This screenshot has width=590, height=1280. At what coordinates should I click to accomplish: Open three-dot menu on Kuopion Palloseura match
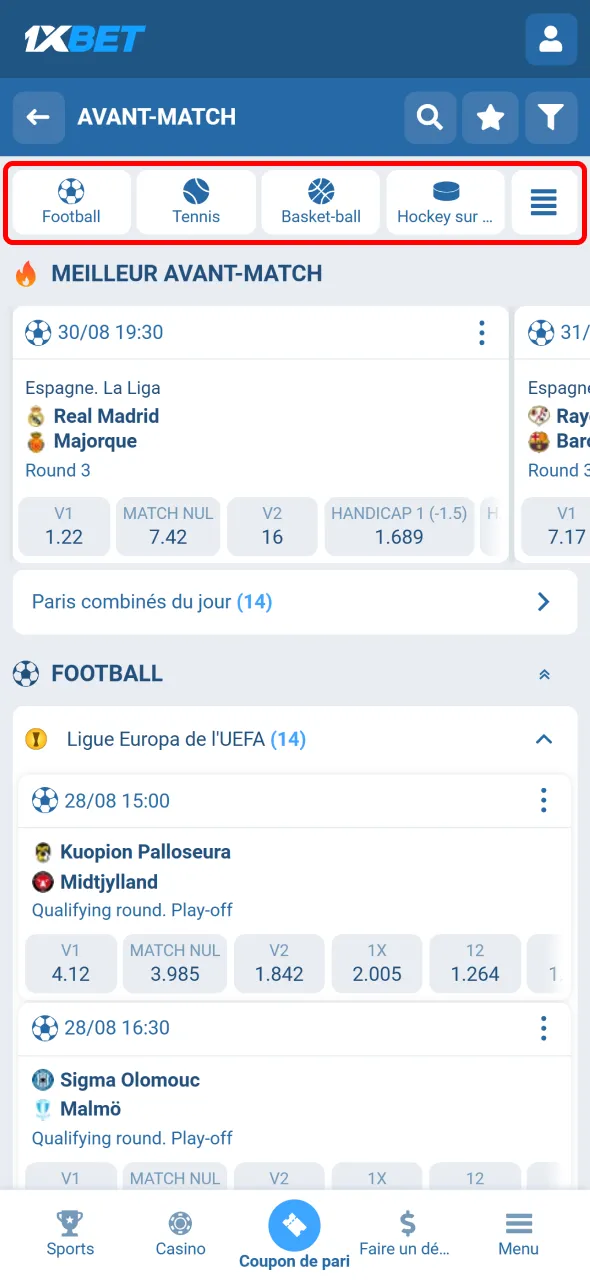(543, 800)
